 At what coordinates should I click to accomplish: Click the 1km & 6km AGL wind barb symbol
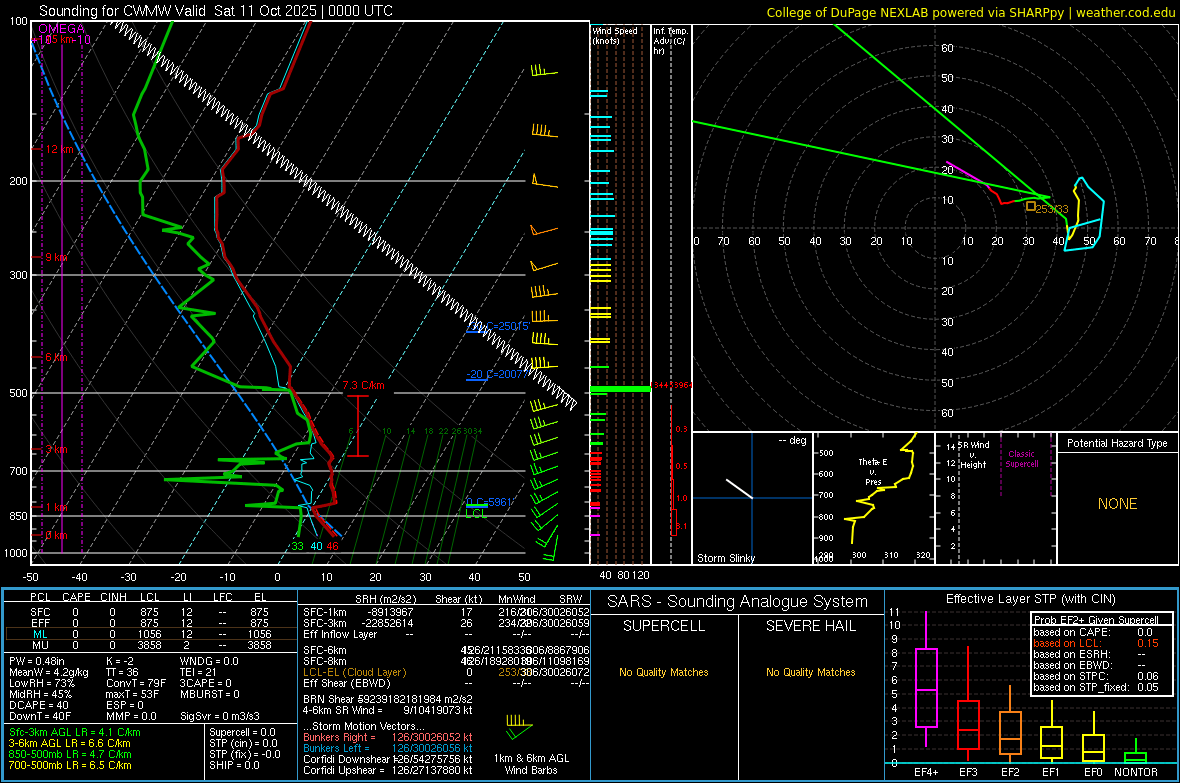point(519,726)
